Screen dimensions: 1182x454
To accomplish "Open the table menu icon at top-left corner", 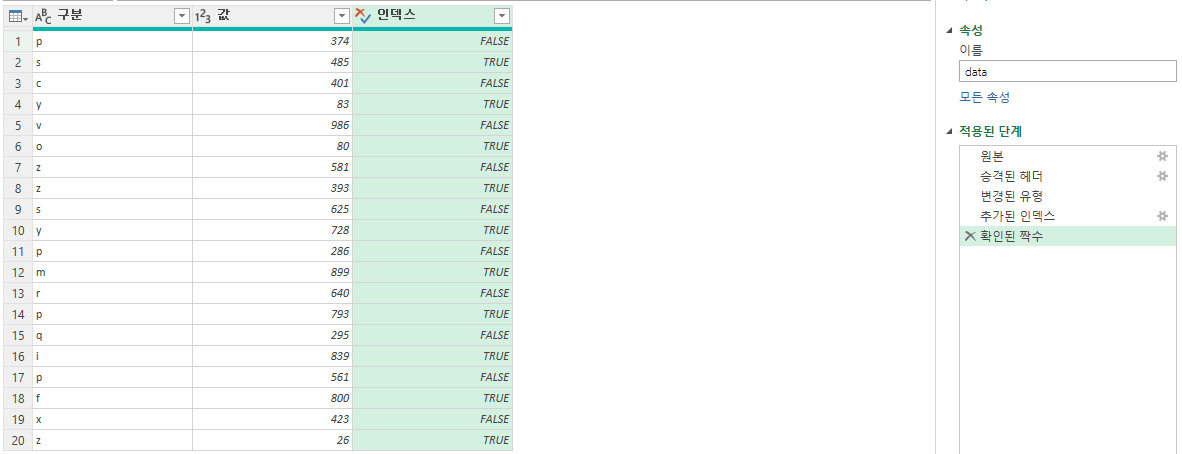I will (17, 17).
